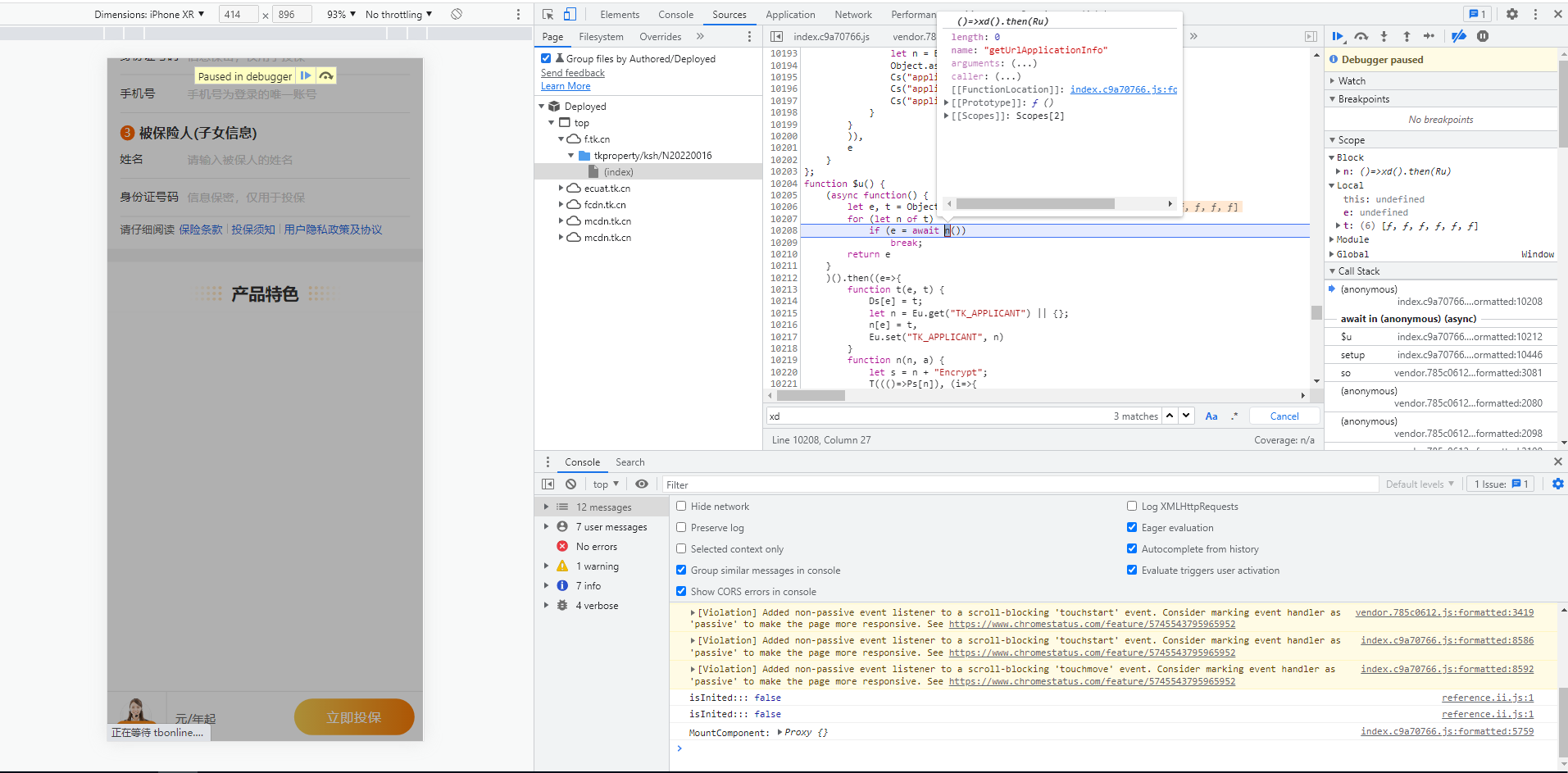Screen dimensions: 1568x773
Task: Toggle Group files by Authored/Deployed checkbox
Action: (546, 58)
